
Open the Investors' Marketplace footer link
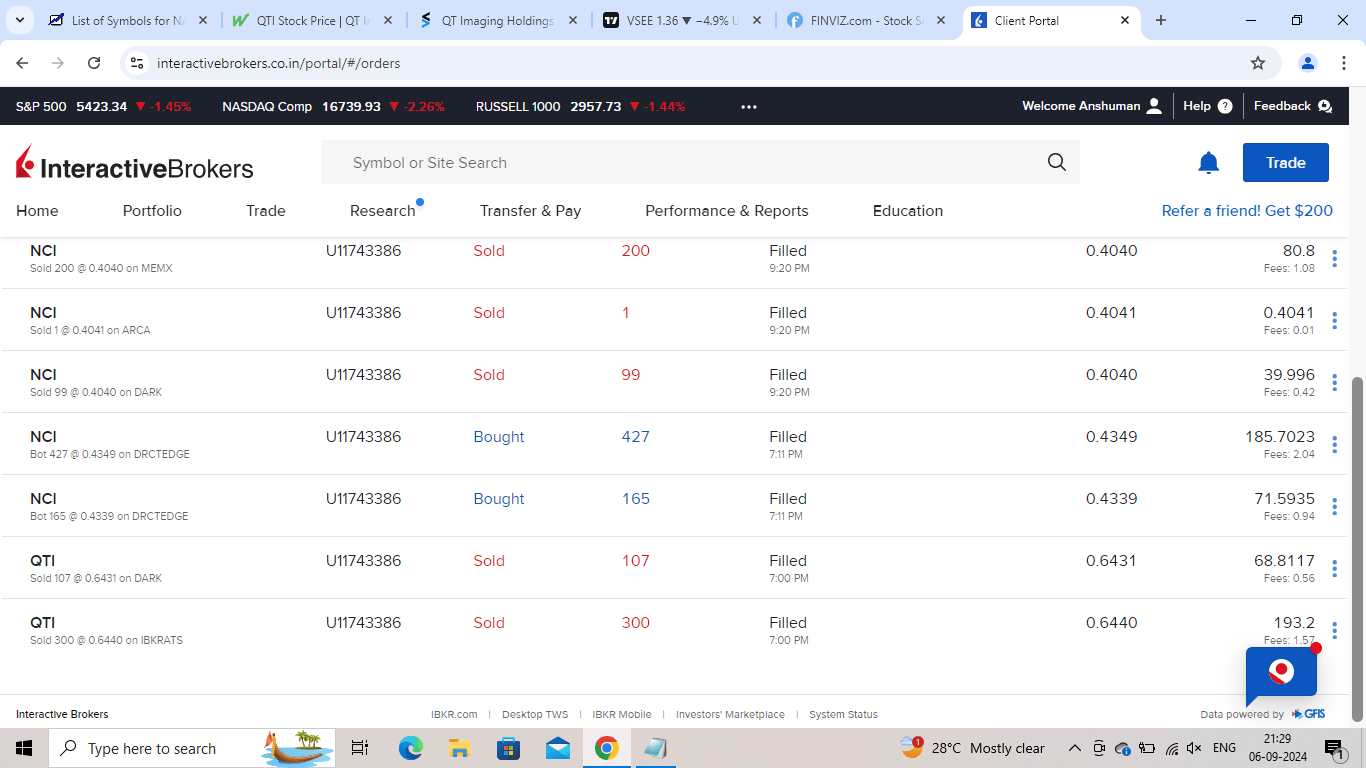(730, 714)
